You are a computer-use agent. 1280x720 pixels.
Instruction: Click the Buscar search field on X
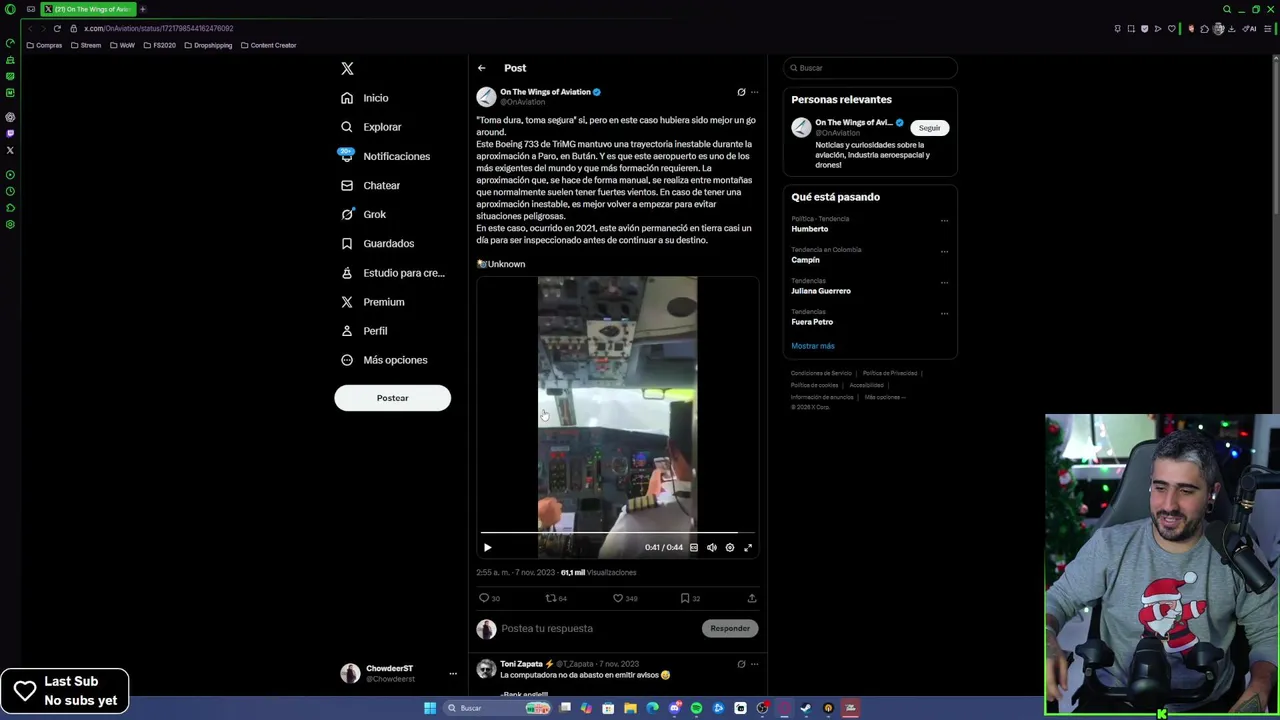click(x=870, y=68)
